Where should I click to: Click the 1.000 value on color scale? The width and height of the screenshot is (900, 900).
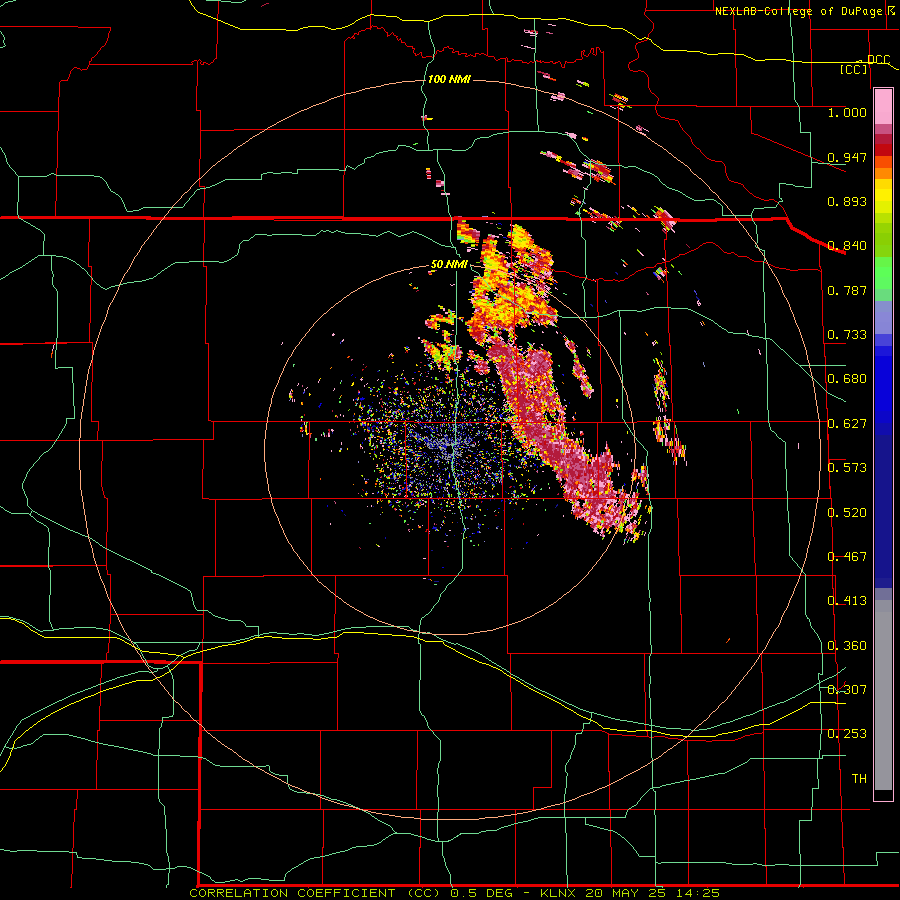tap(847, 112)
